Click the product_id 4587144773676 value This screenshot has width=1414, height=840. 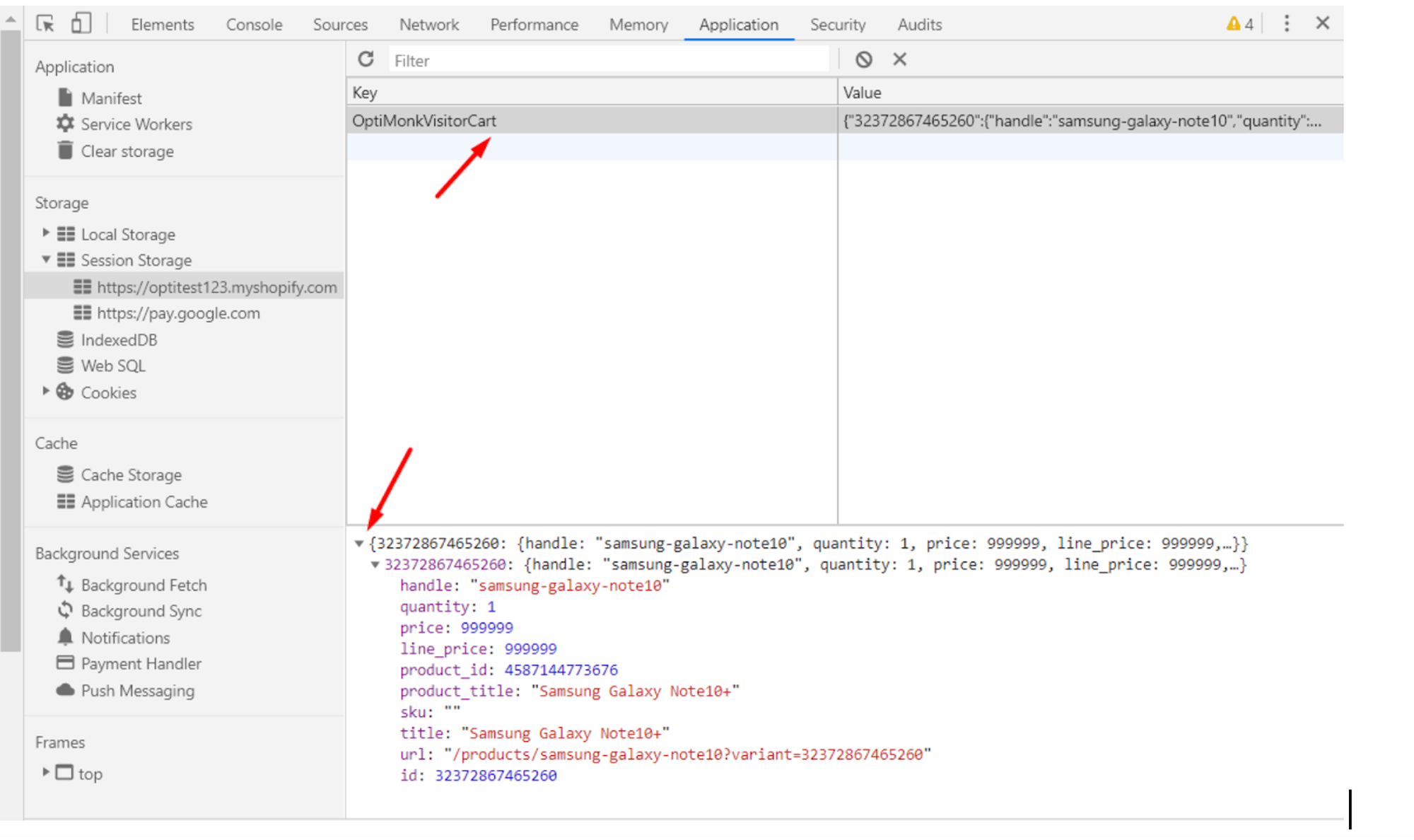pos(561,670)
